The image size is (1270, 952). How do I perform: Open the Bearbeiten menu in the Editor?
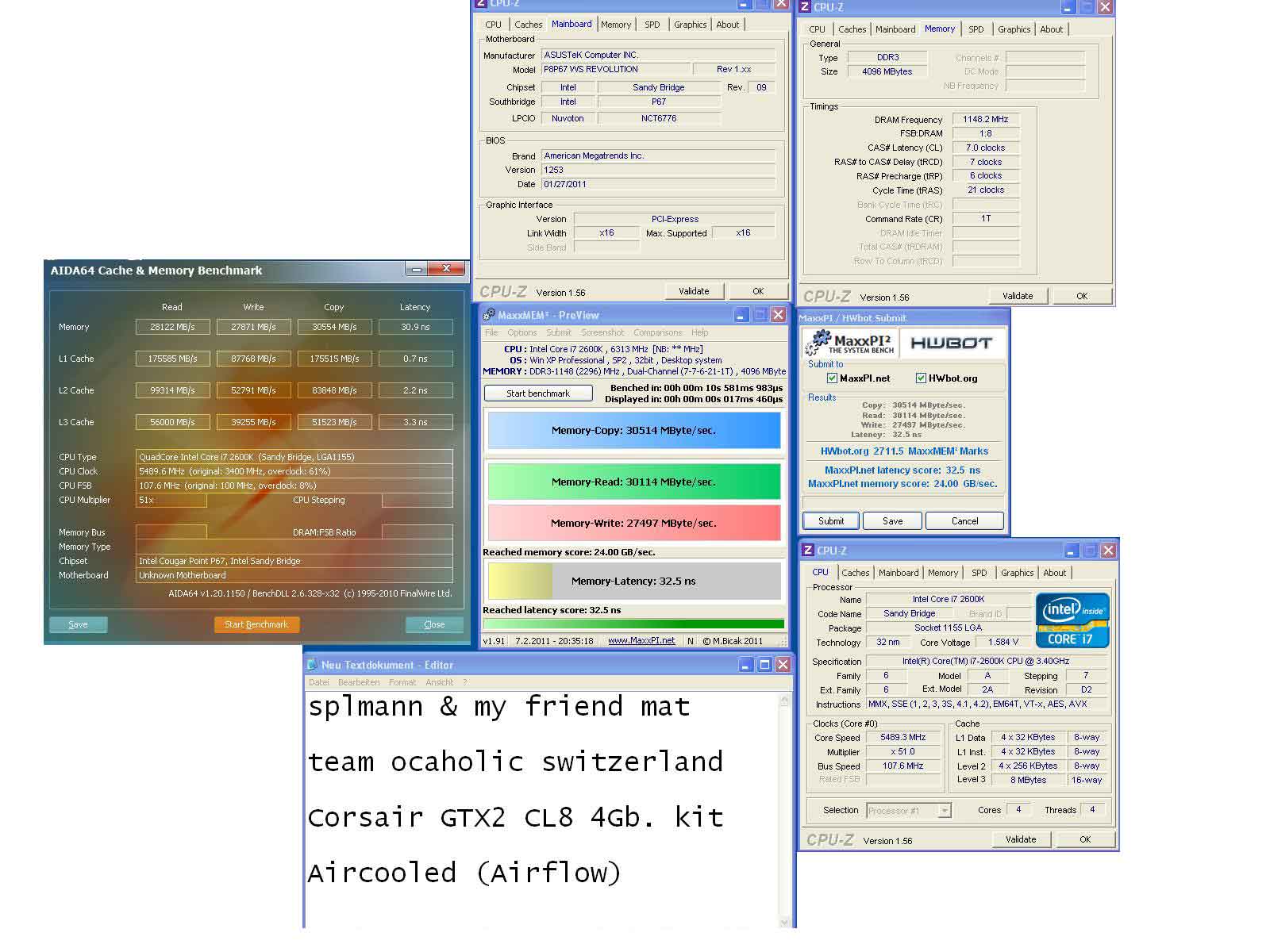click(x=359, y=682)
